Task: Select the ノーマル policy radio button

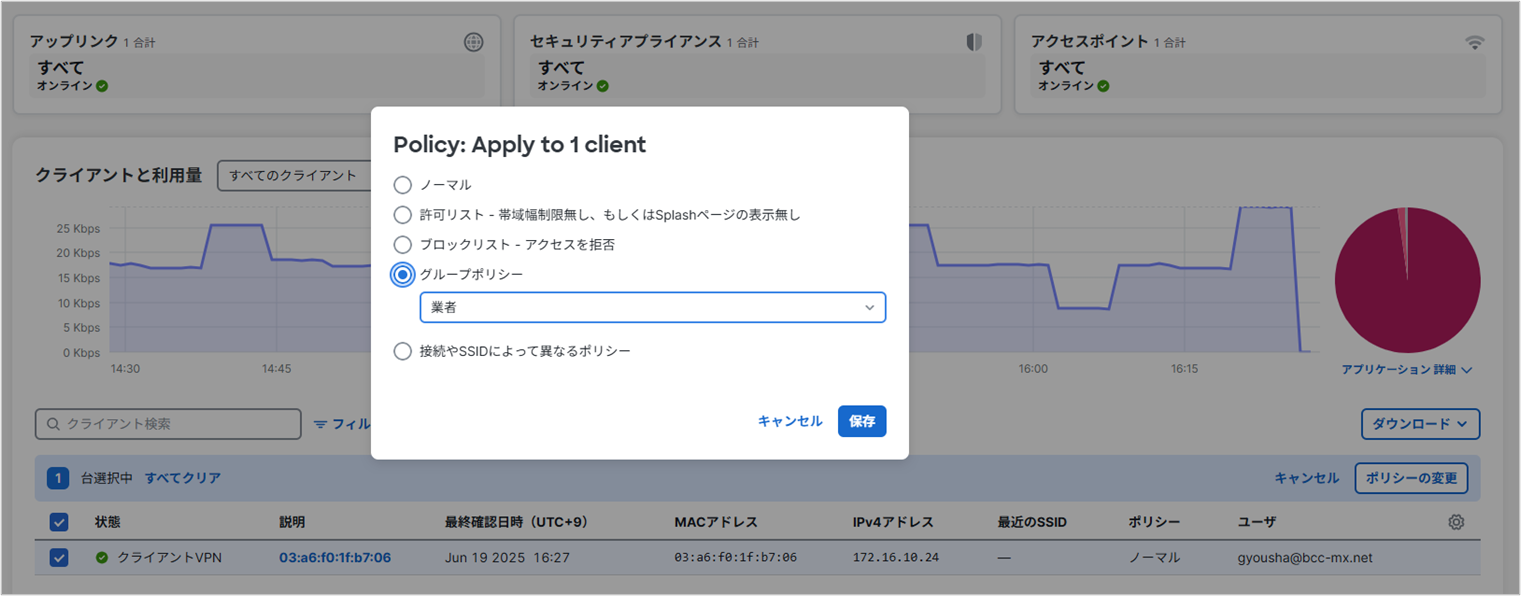Action: pos(403,185)
